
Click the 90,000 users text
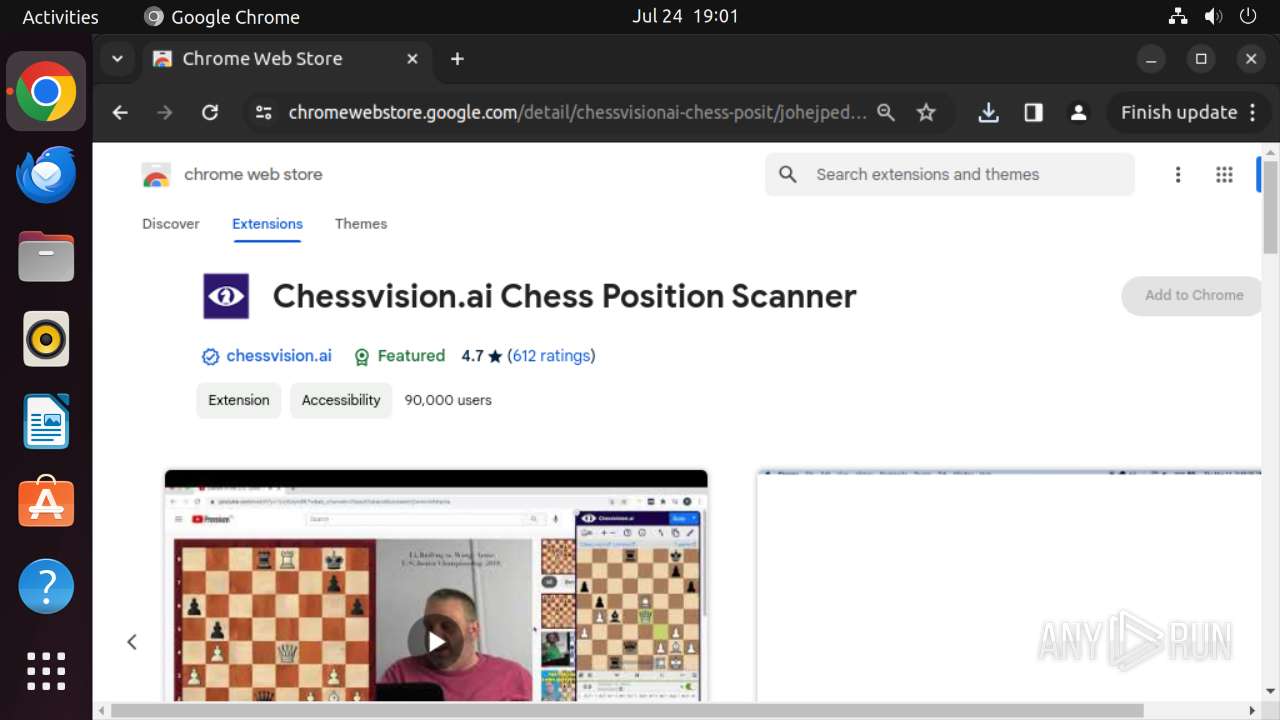pos(448,400)
